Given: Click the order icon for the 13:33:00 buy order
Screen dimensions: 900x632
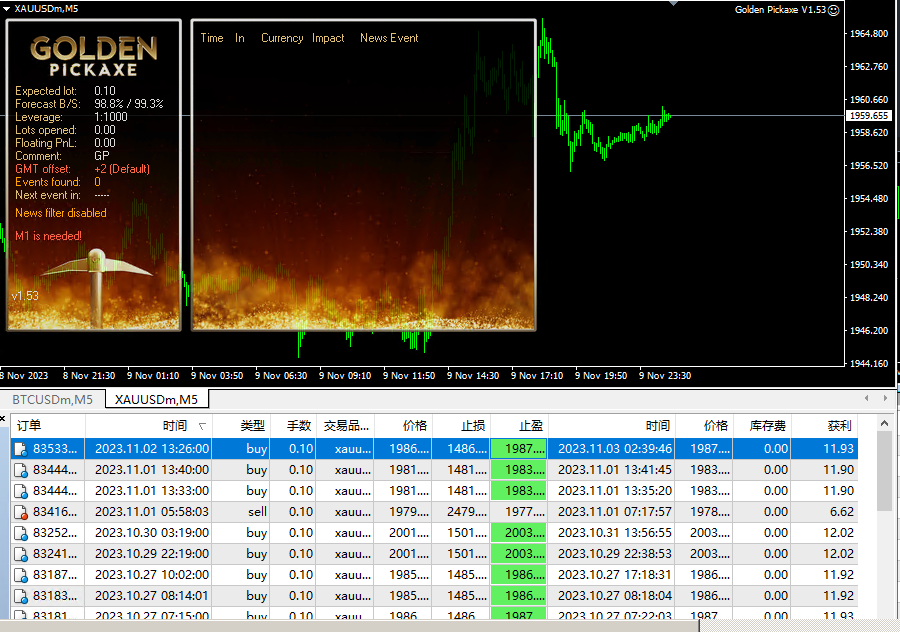Looking at the screenshot, I should (x=21, y=491).
